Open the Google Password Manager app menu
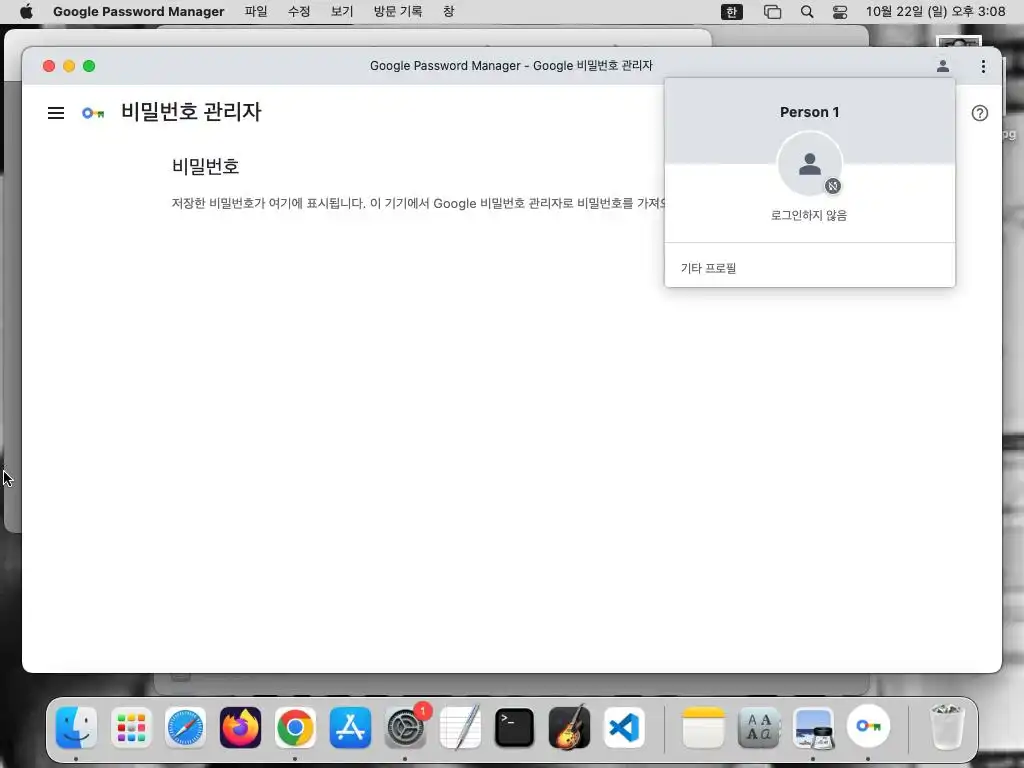1024x768 pixels. click(x=138, y=12)
